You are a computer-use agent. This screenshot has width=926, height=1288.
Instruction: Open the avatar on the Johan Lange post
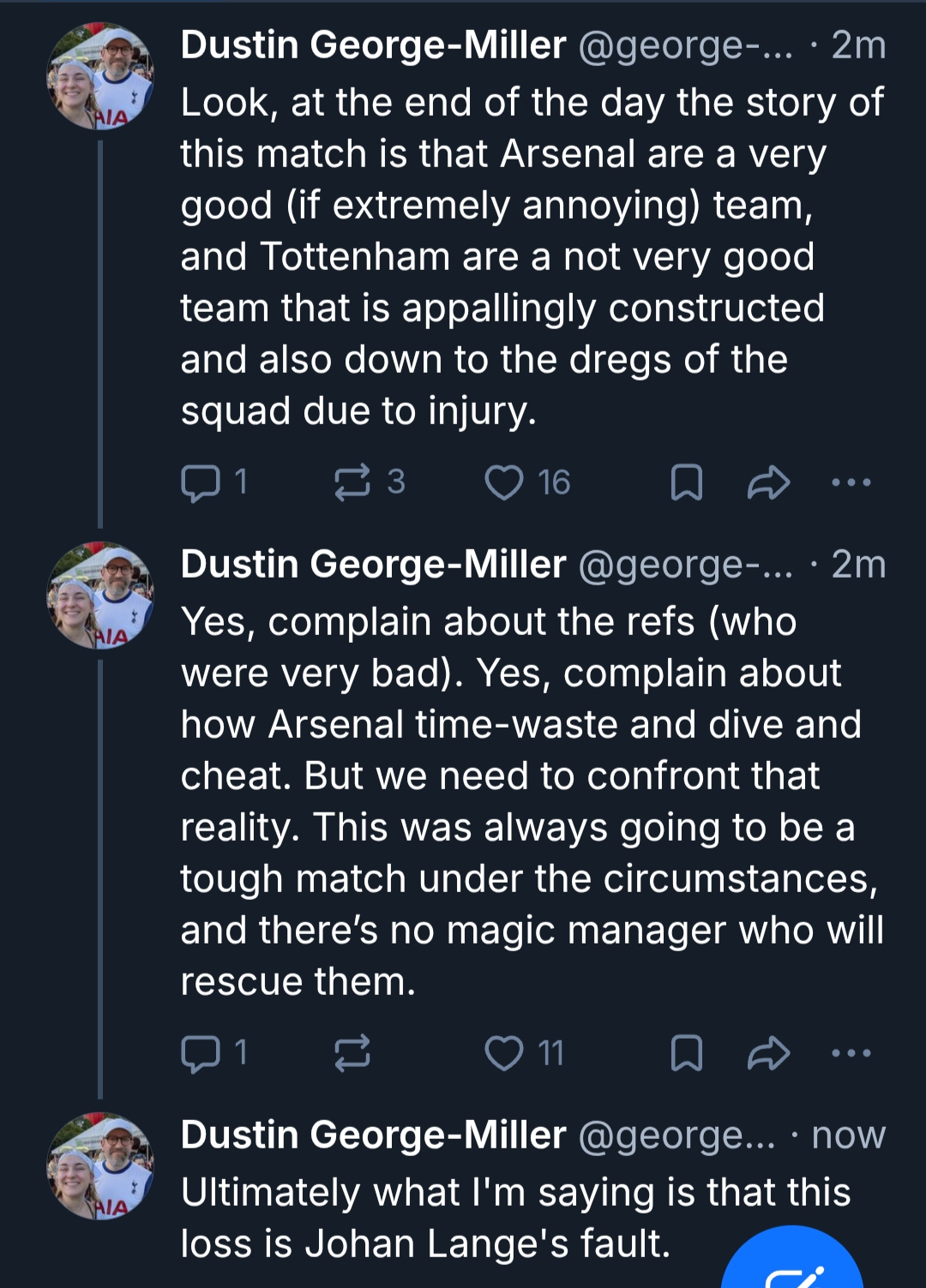coord(100,1166)
